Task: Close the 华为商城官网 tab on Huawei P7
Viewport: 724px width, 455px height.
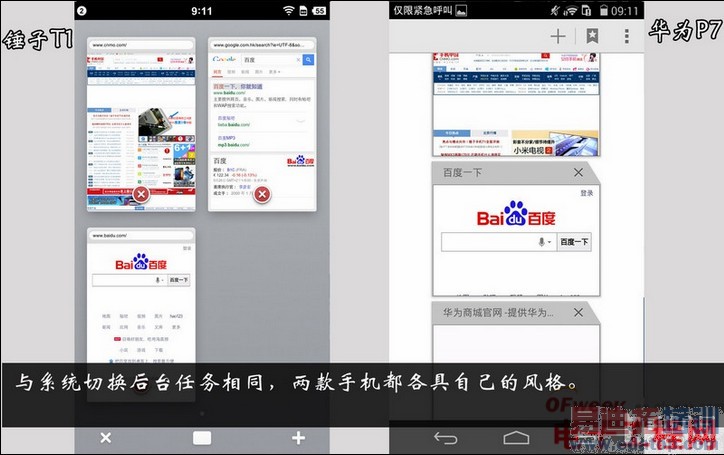Action: [x=578, y=313]
